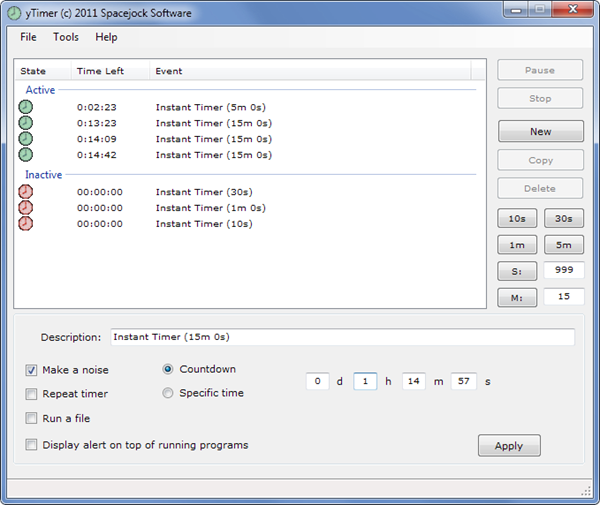Open the Help menu

106,37
